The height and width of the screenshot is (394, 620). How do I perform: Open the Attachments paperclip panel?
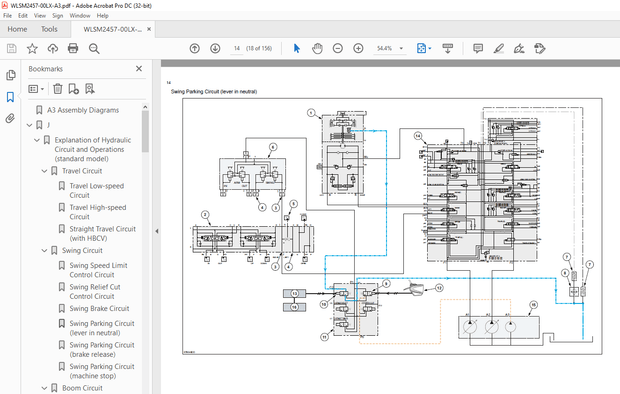coord(10,118)
